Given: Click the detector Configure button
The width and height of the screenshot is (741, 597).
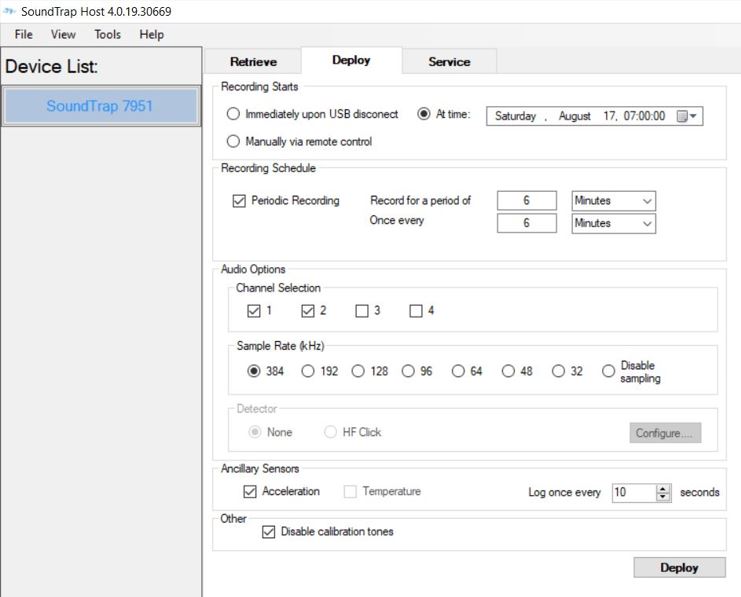Looking at the screenshot, I should (x=665, y=433).
